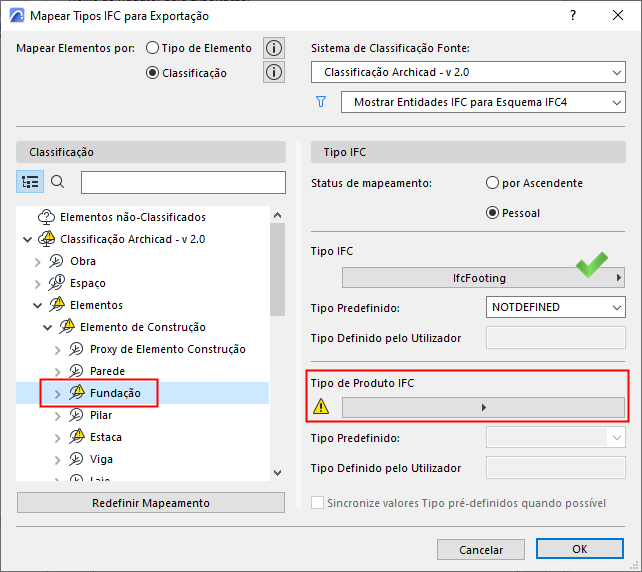Select Fundação in the classification tree

[115, 393]
